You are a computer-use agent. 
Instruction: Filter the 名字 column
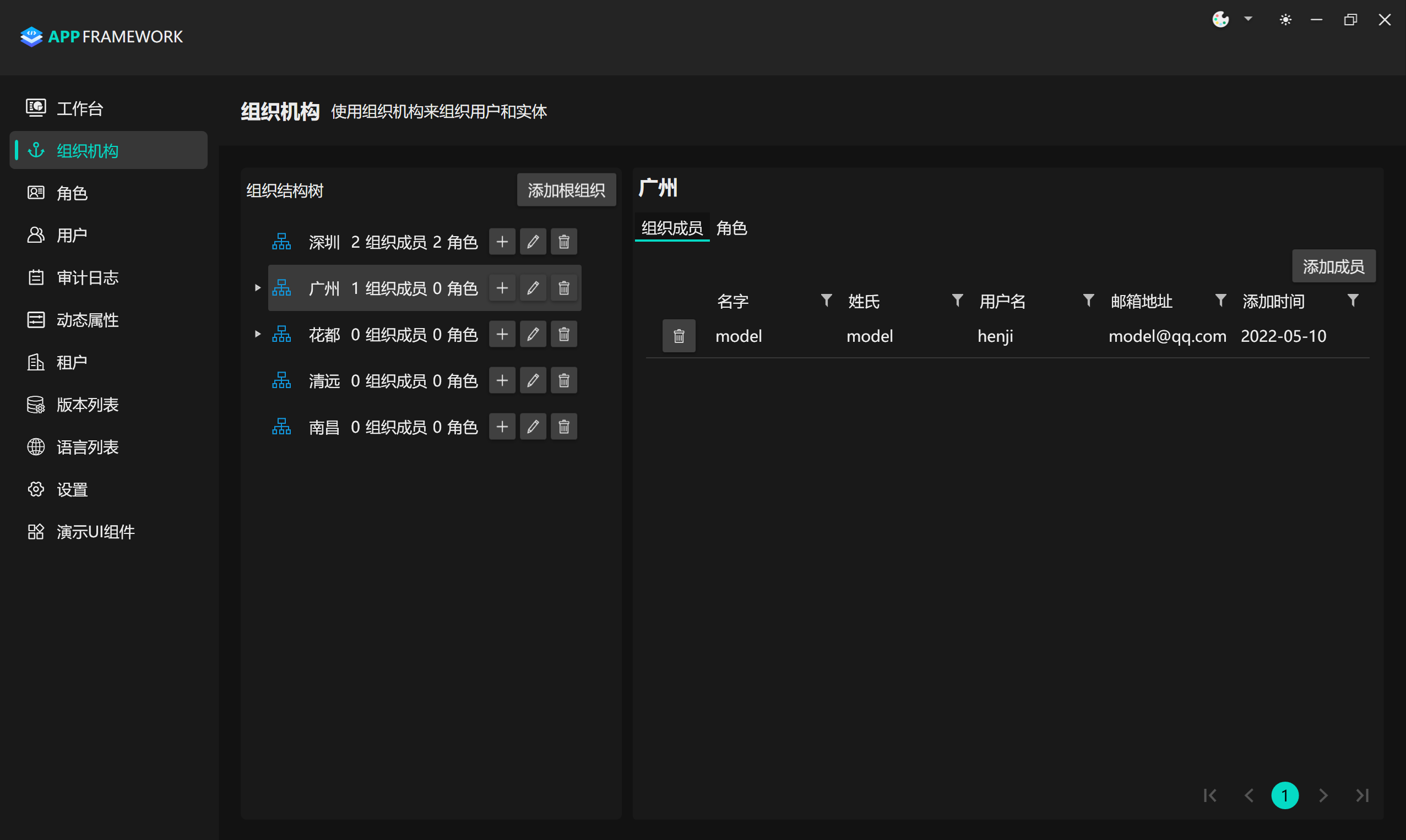826,301
